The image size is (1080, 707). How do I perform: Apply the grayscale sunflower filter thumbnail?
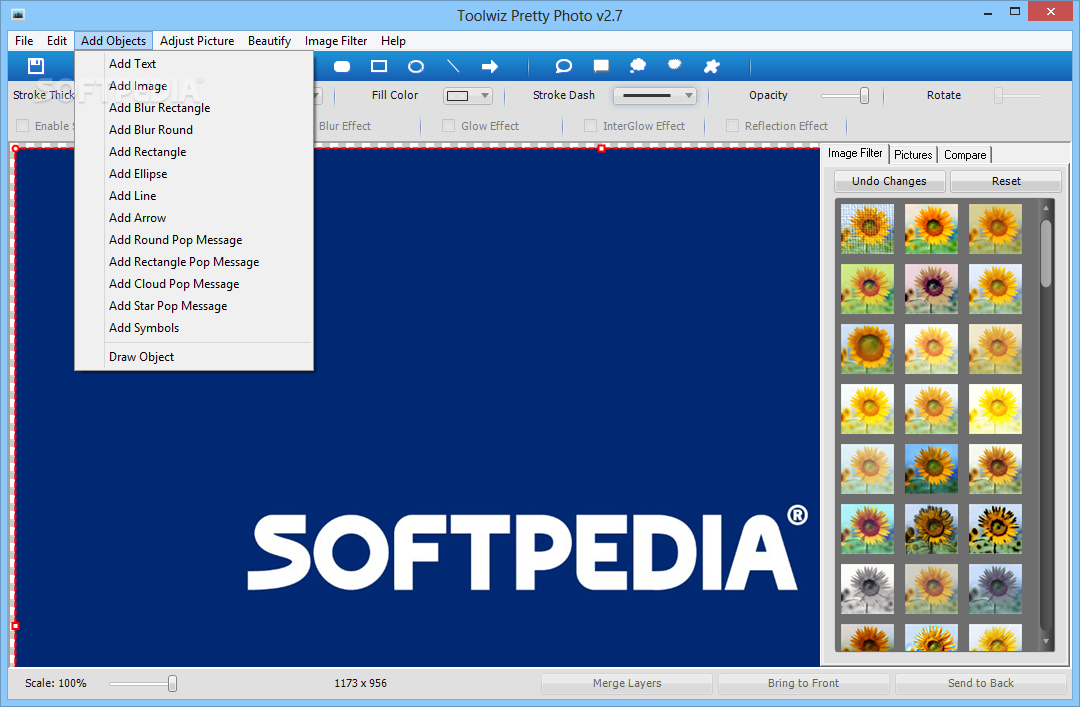(x=867, y=589)
